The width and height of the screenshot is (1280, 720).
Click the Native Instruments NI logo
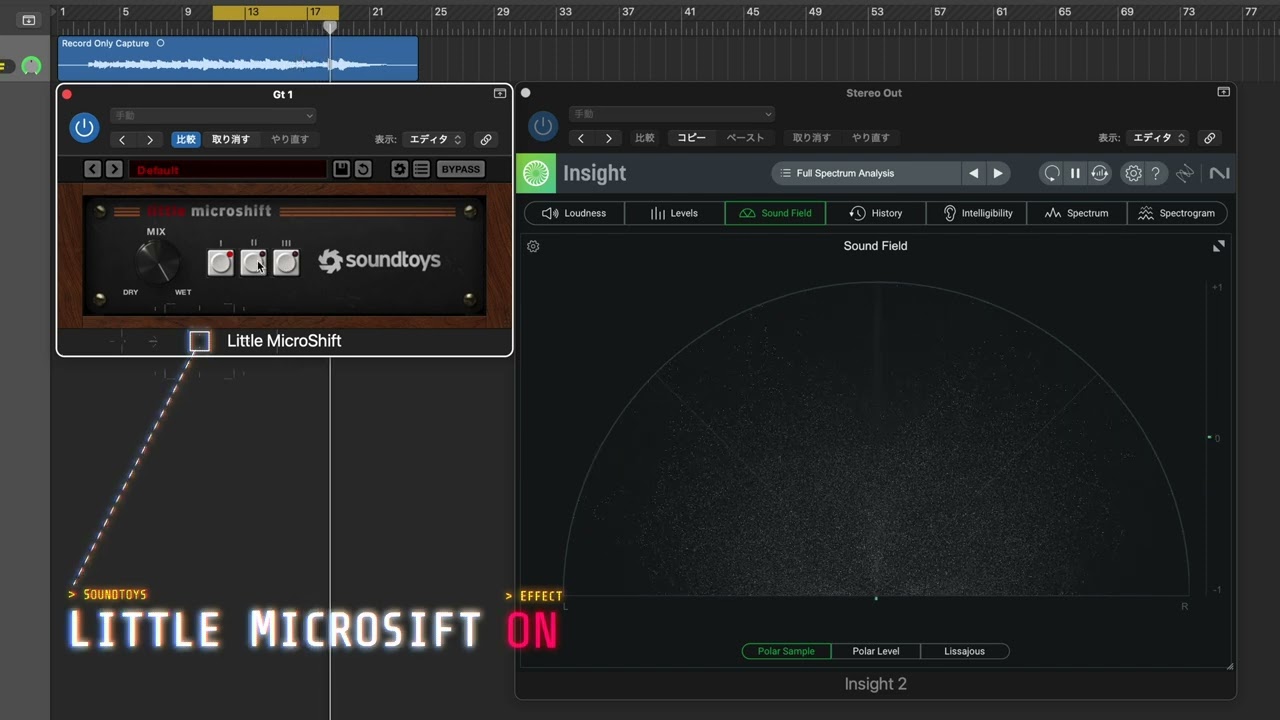point(1219,173)
